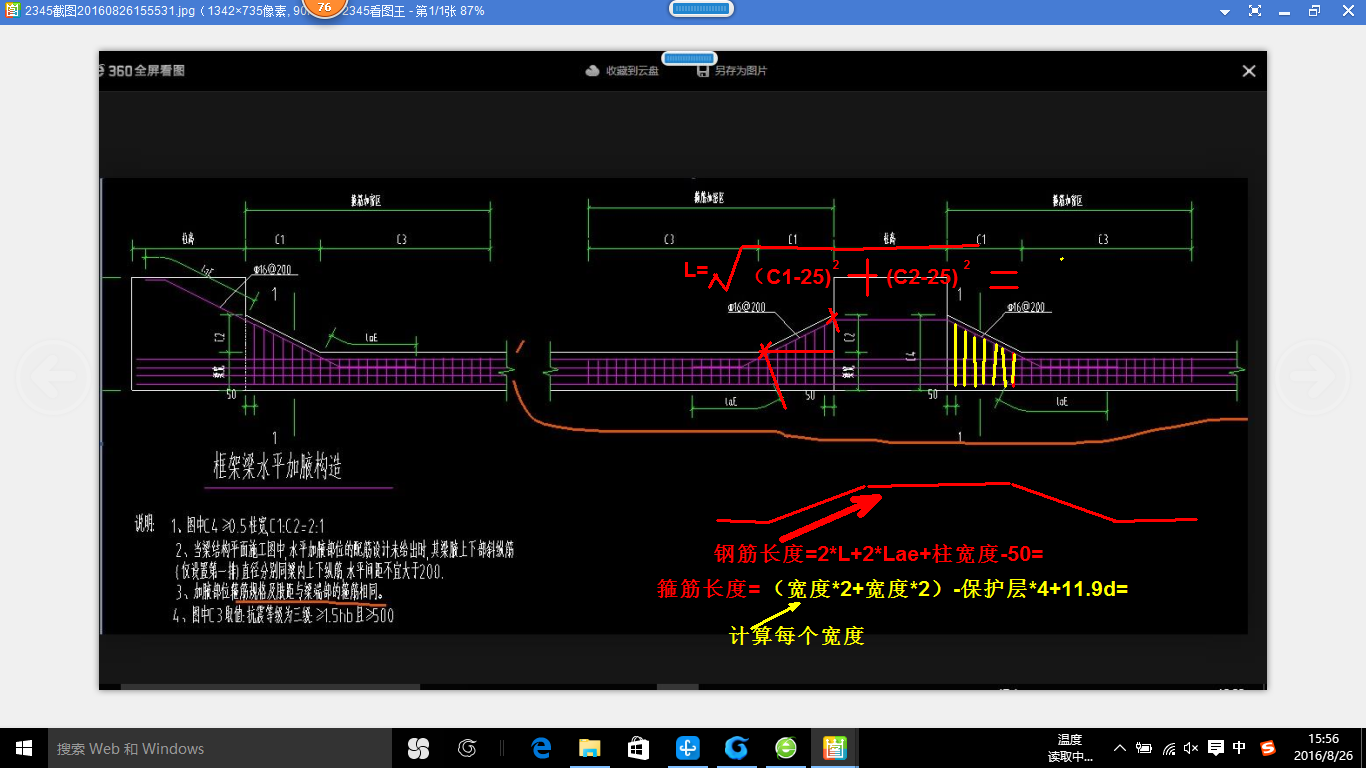
Task: Minimize the 2345看图王 window
Action: click(1285, 11)
